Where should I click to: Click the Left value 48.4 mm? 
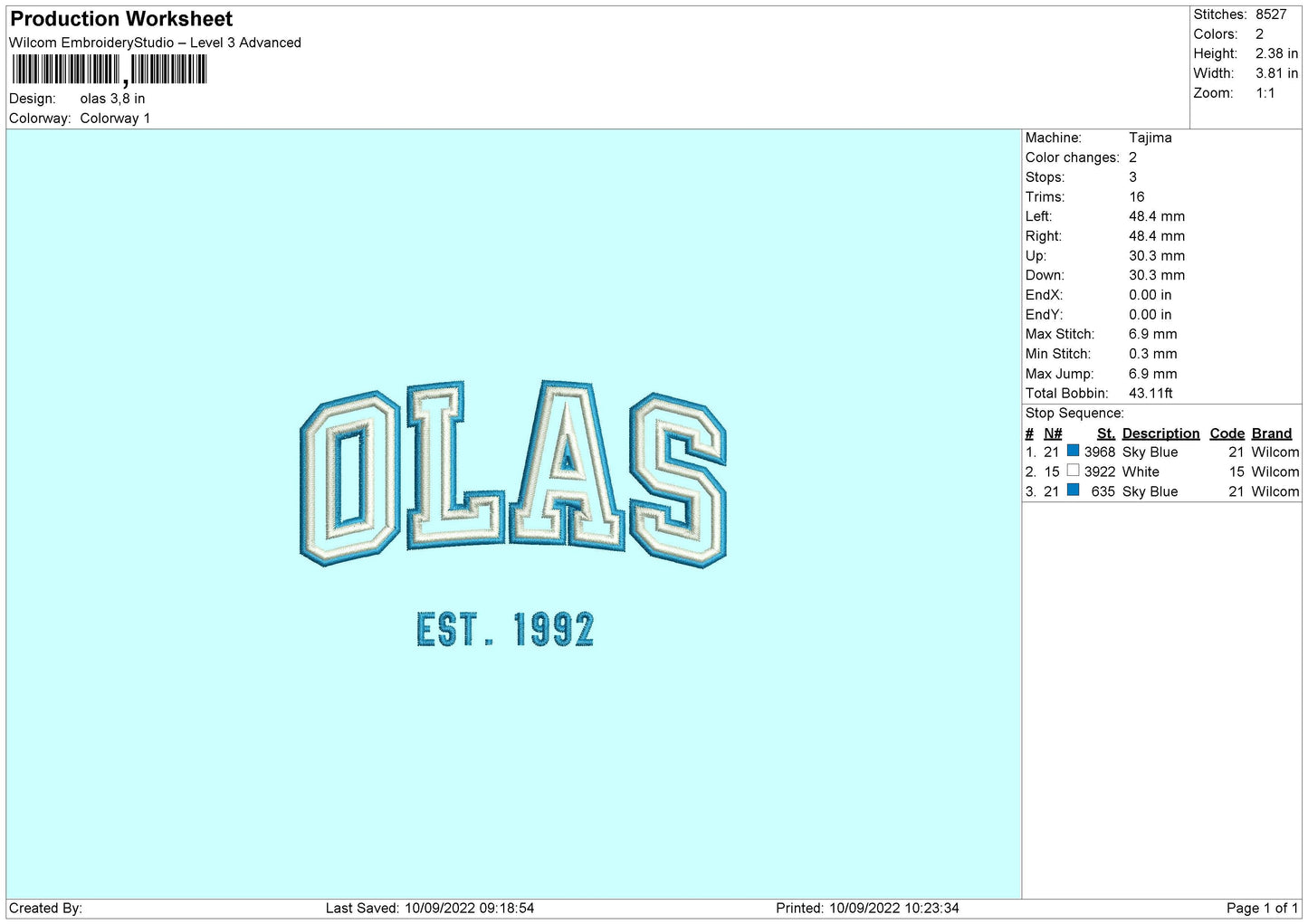[x=1156, y=216]
